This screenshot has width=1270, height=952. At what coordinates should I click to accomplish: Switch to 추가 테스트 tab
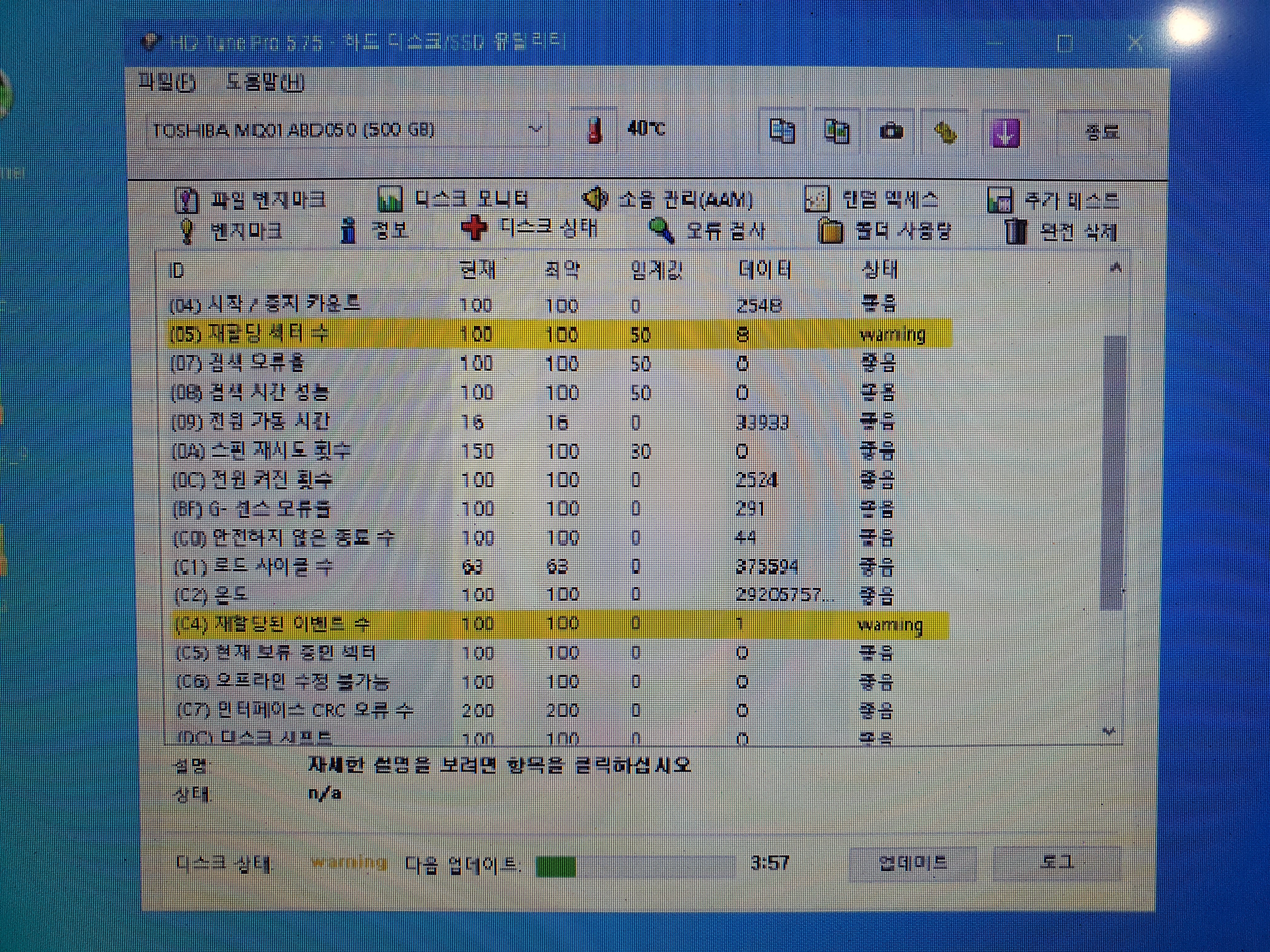pos(1054,201)
